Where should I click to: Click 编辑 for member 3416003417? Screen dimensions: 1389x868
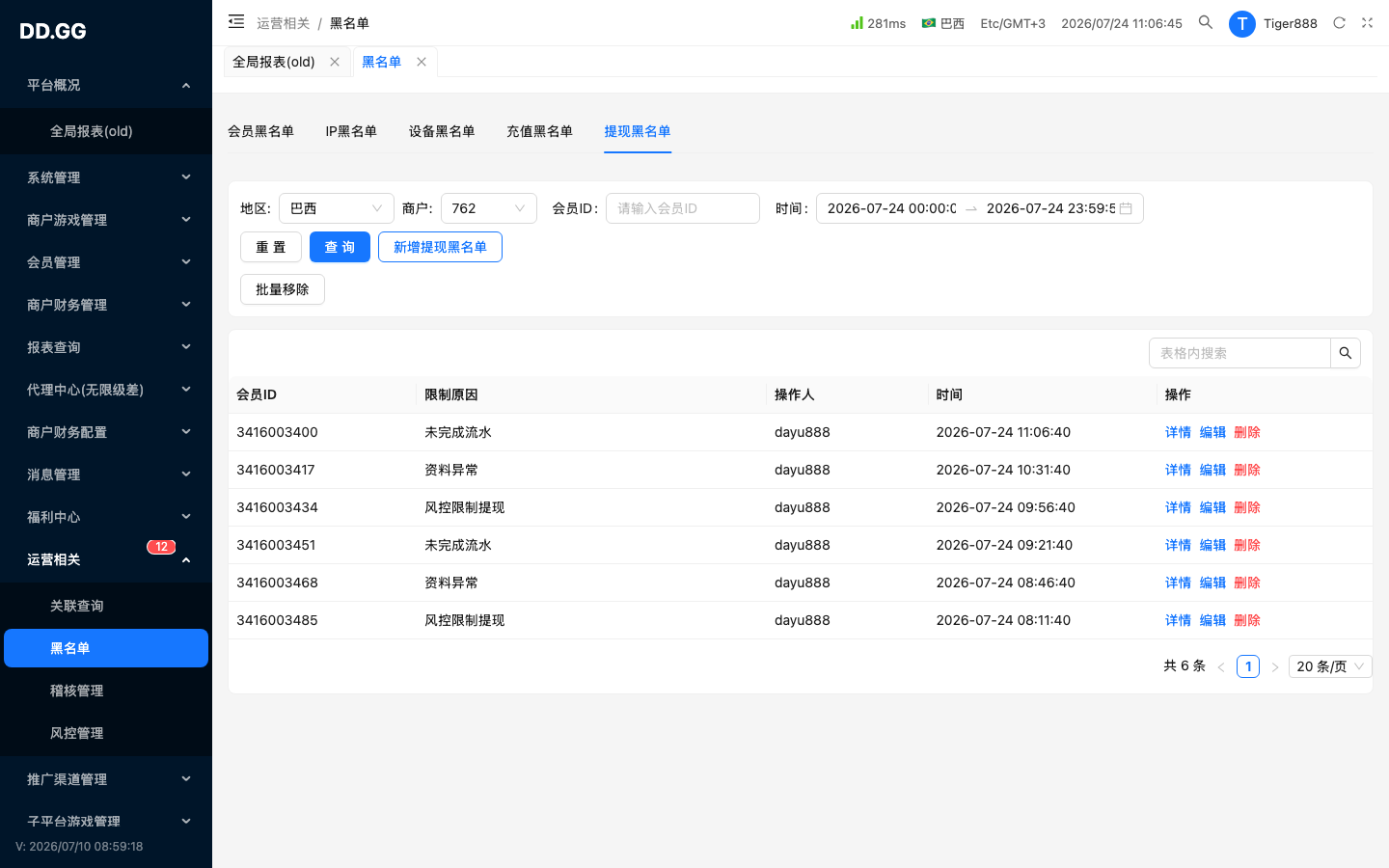coord(1212,470)
